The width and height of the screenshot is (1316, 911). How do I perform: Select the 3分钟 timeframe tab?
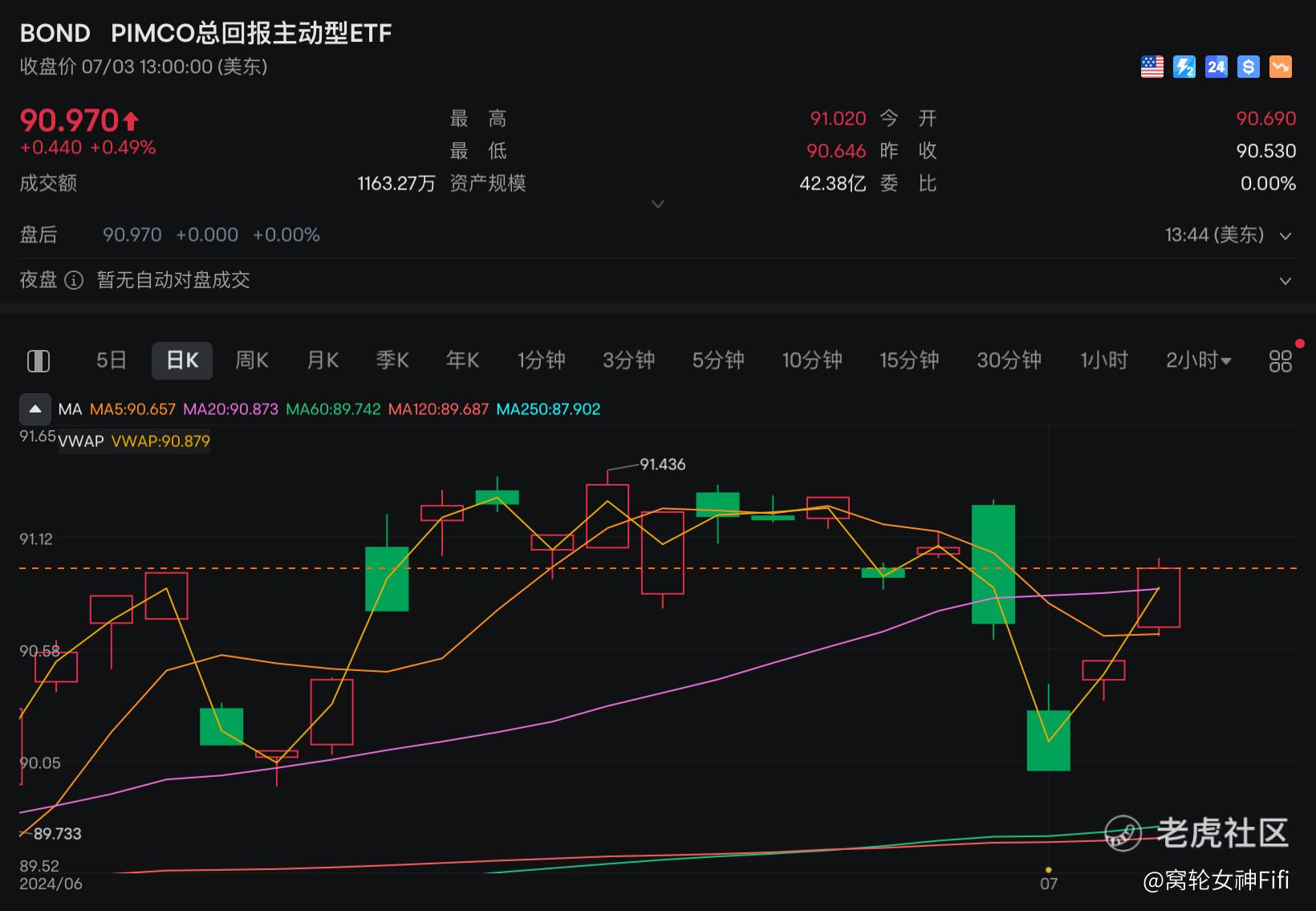(x=629, y=360)
